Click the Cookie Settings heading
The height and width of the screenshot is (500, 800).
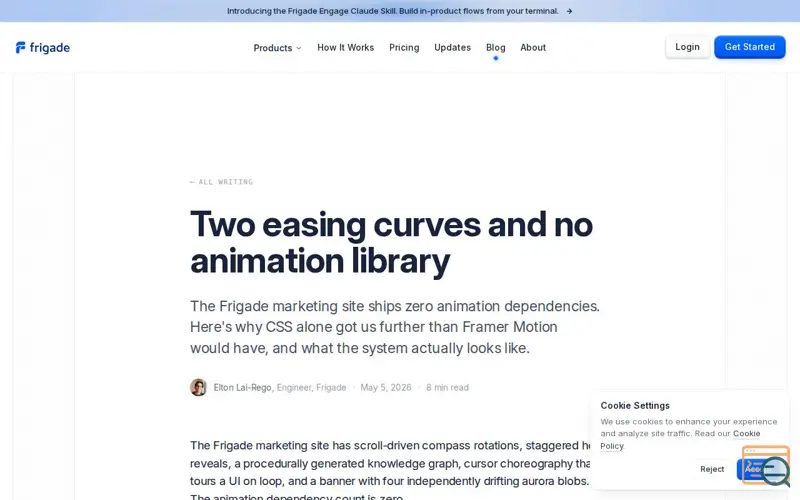click(635, 406)
